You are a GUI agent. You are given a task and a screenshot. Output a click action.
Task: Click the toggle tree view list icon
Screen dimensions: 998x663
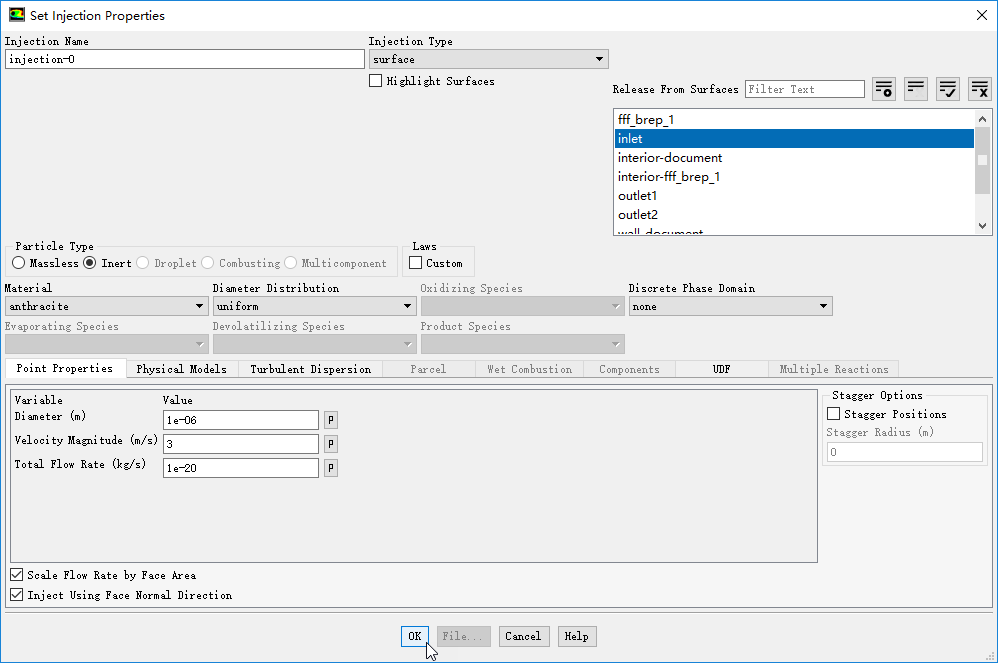[884, 89]
